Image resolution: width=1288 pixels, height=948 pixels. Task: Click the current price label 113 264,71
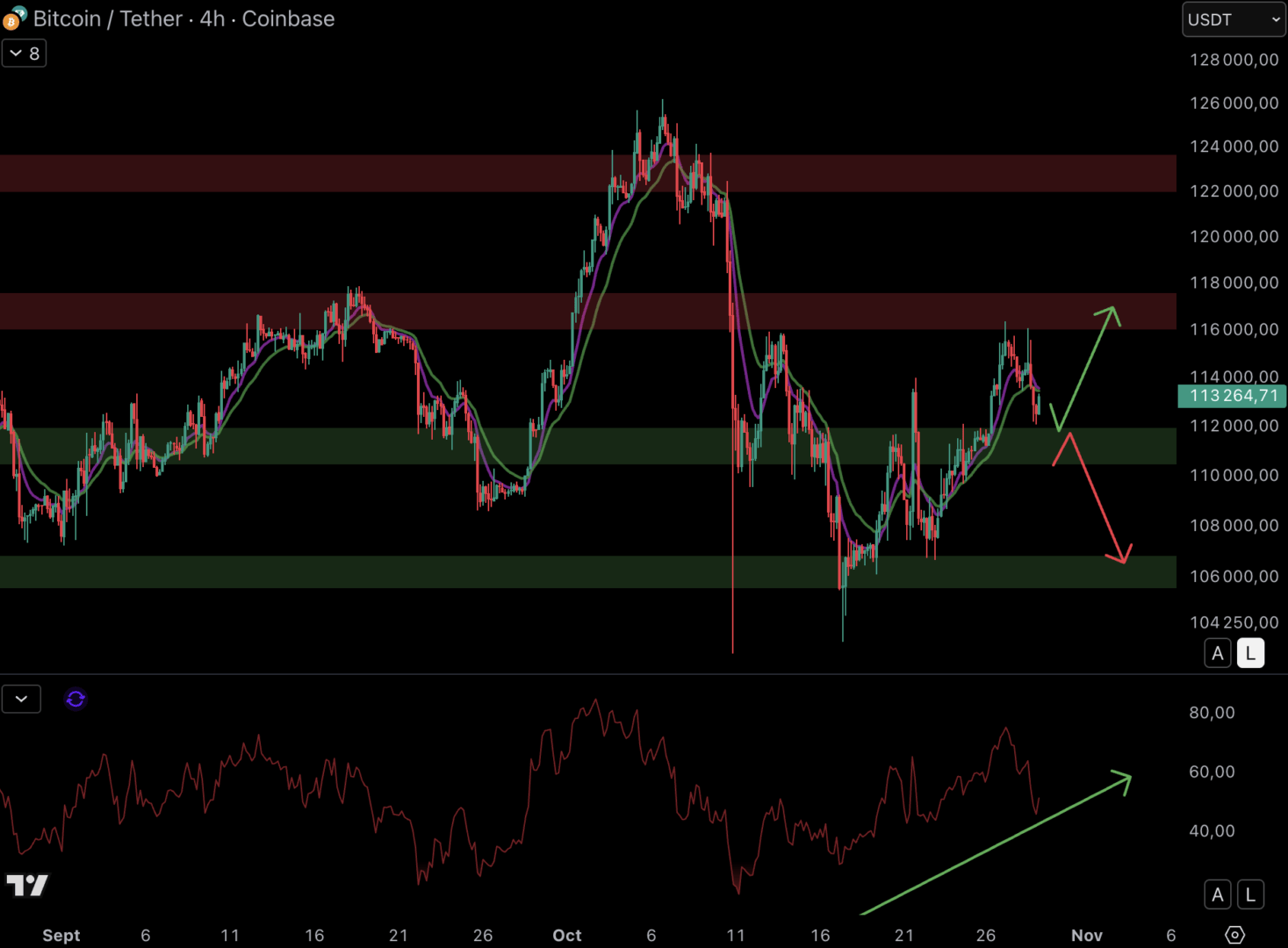point(1231,396)
